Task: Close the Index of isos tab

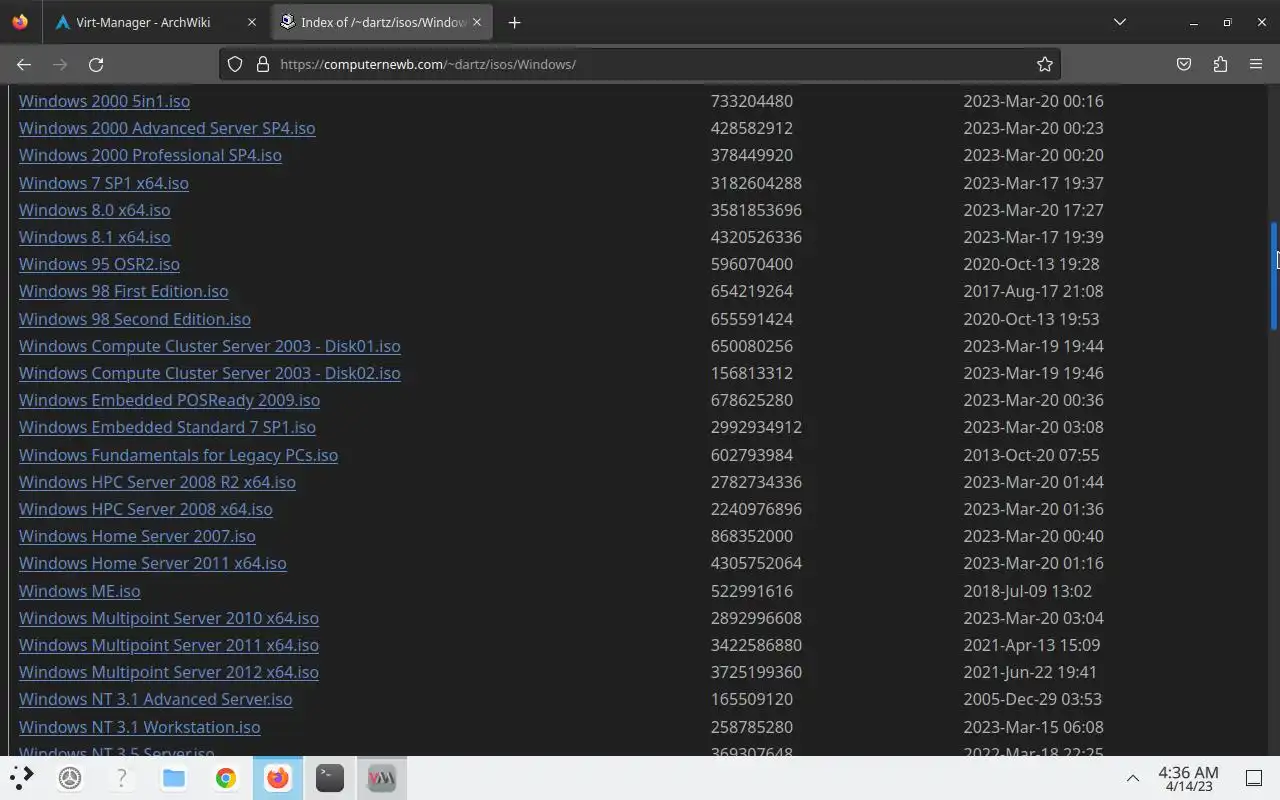Action: tap(478, 22)
